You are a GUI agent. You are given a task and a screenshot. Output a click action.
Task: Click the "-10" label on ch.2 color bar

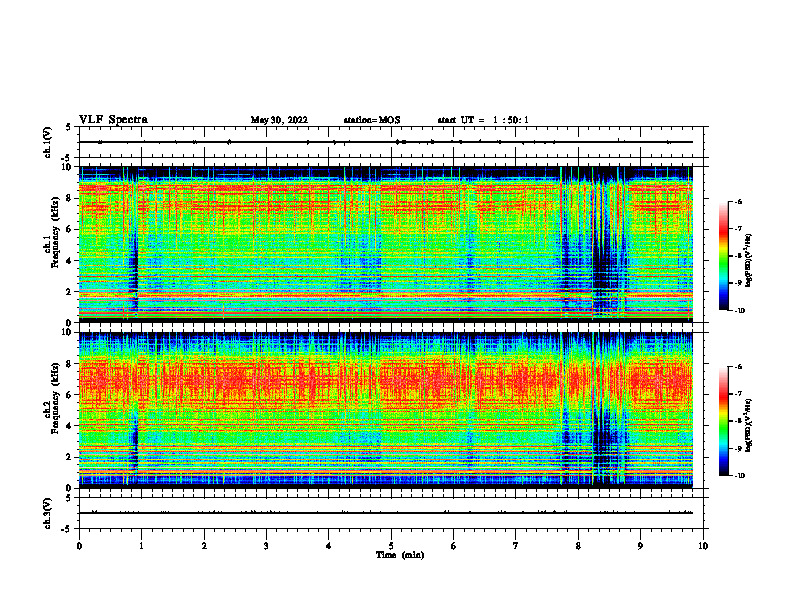pyautogui.click(x=739, y=476)
